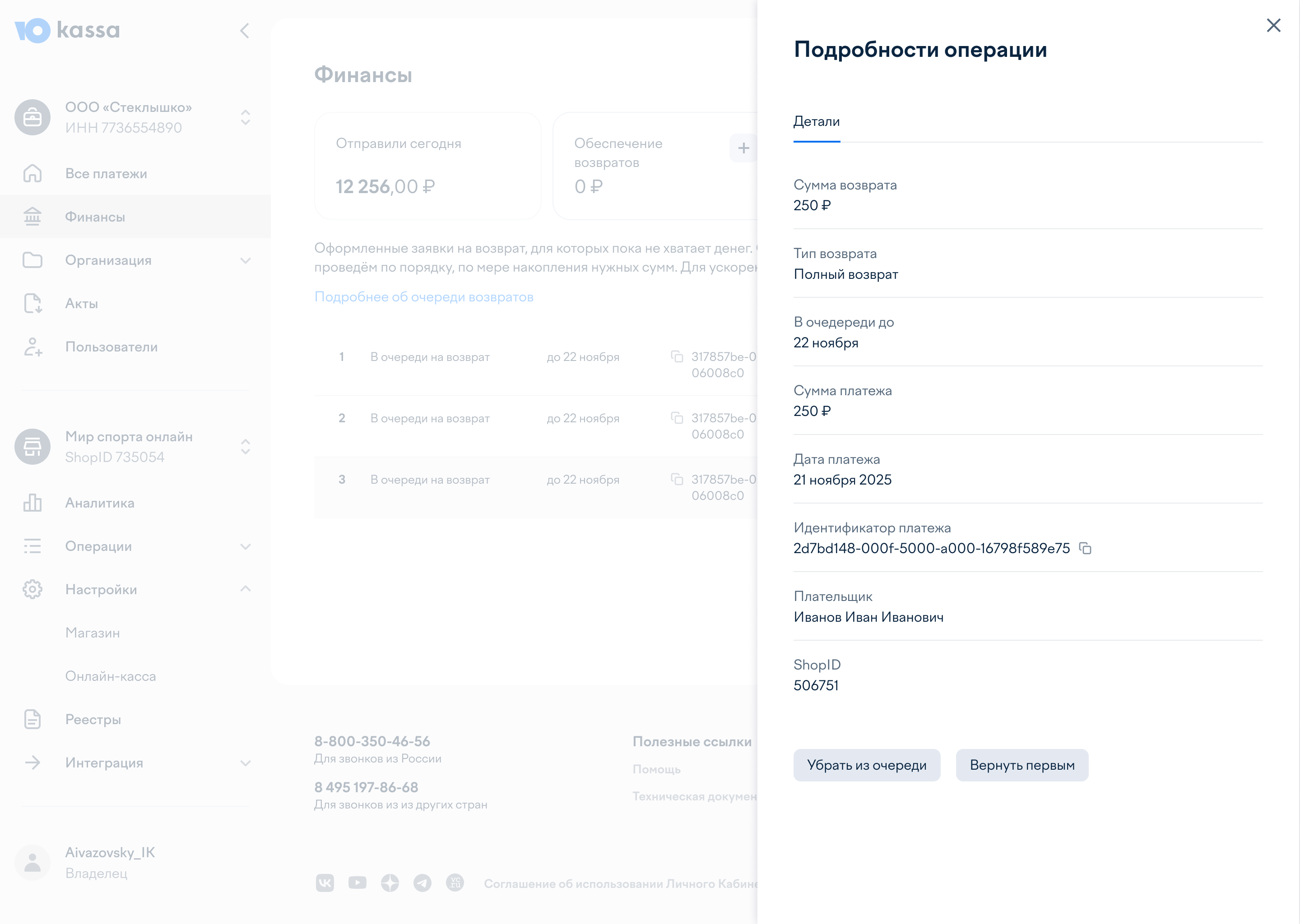The image size is (1300, 924).
Task: Click the Мир спорта онлайн store icon
Action: point(32,447)
